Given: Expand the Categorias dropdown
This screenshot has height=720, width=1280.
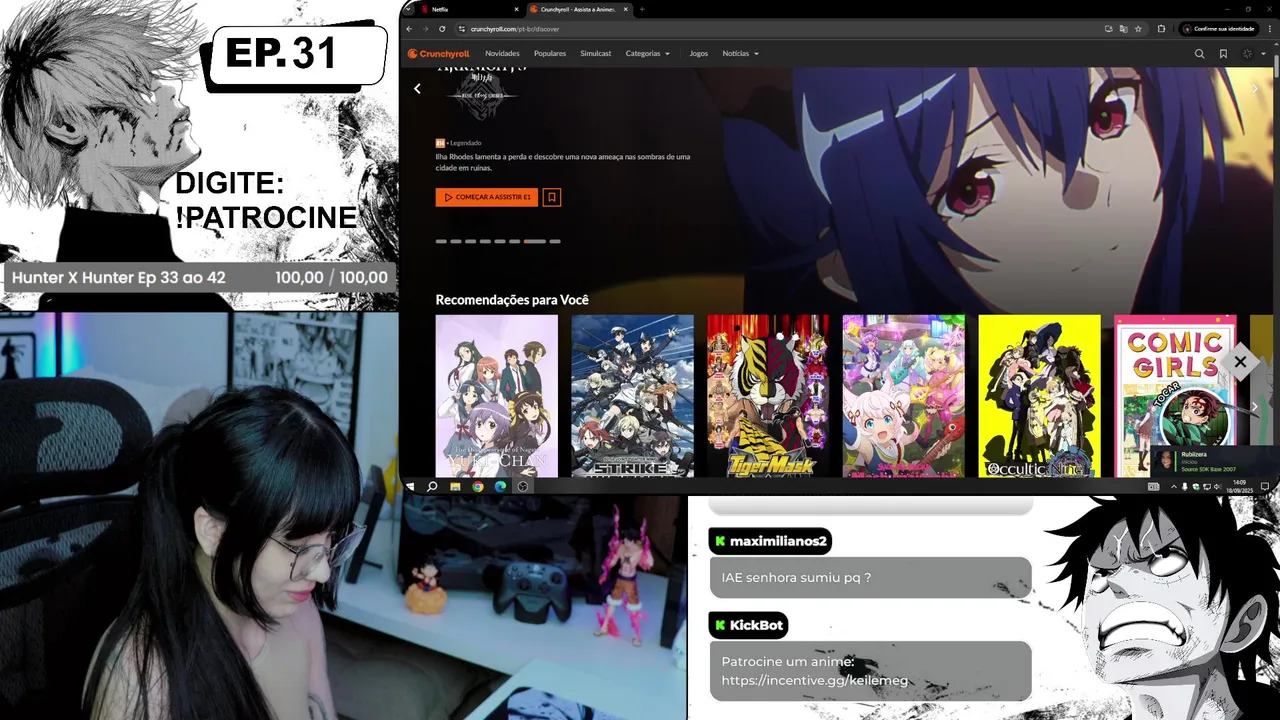Looking at the screenshot, I should 648,53.
